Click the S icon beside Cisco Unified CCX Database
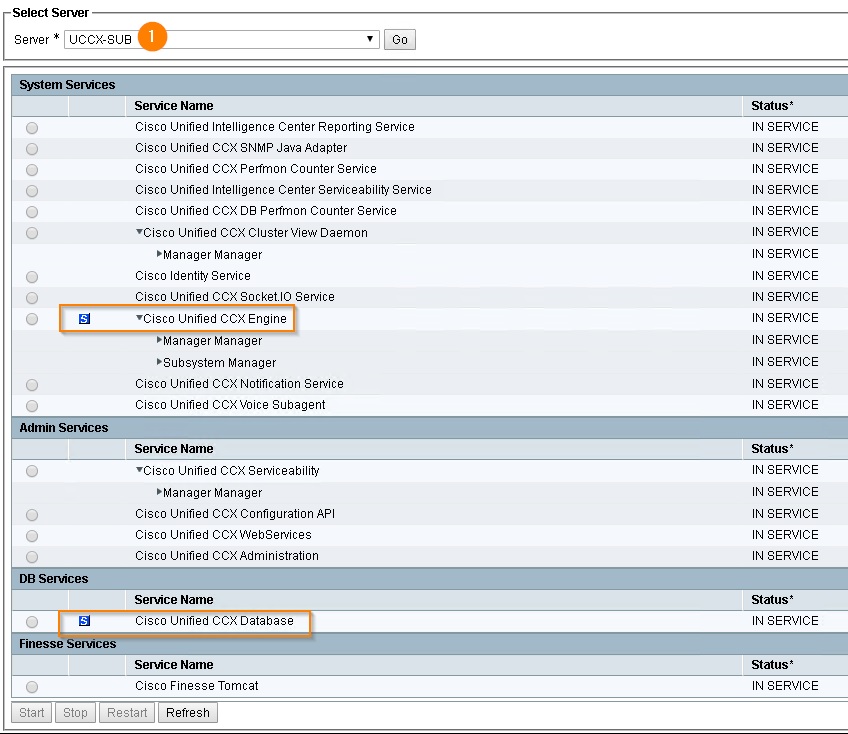The width and height of the screenshot is (848, 734). click(x=84, y=620)
